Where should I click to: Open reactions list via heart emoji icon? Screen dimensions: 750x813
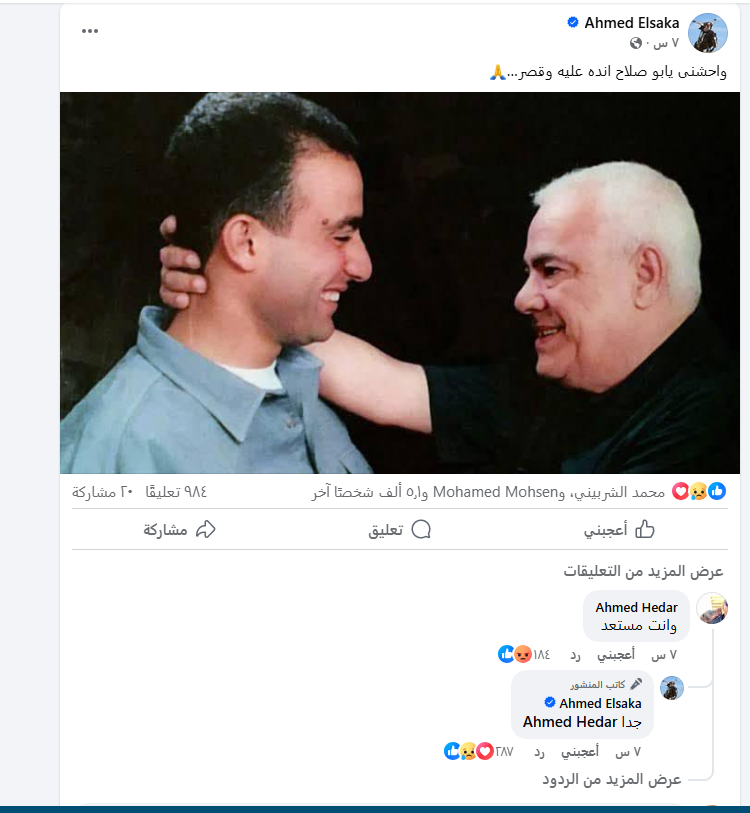point(680,491)
